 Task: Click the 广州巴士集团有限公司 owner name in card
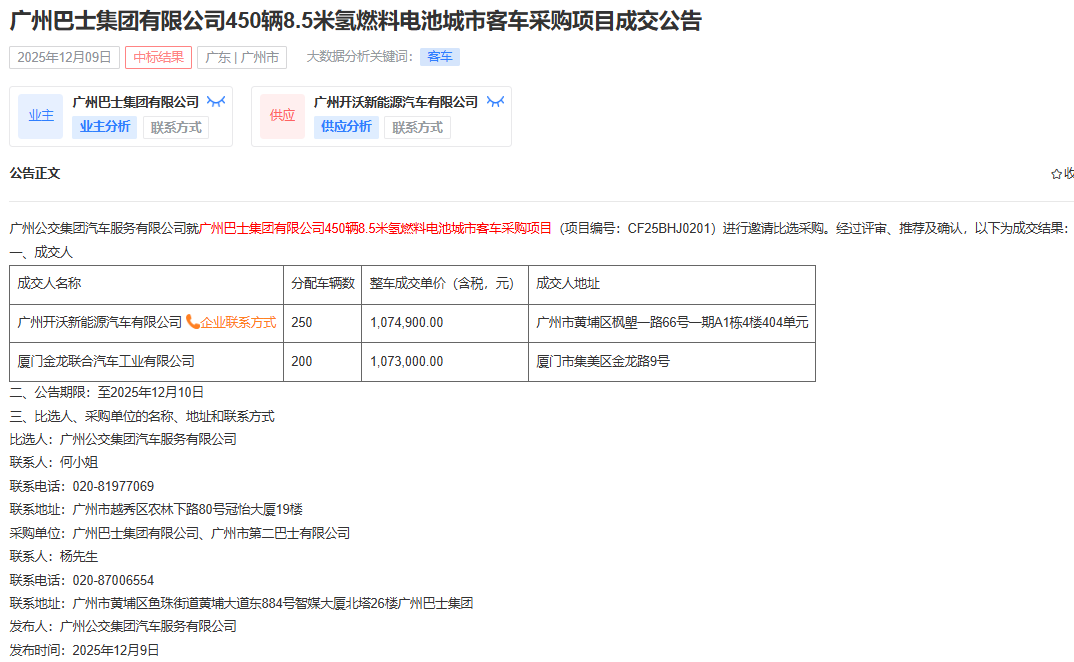pos(136,102)
